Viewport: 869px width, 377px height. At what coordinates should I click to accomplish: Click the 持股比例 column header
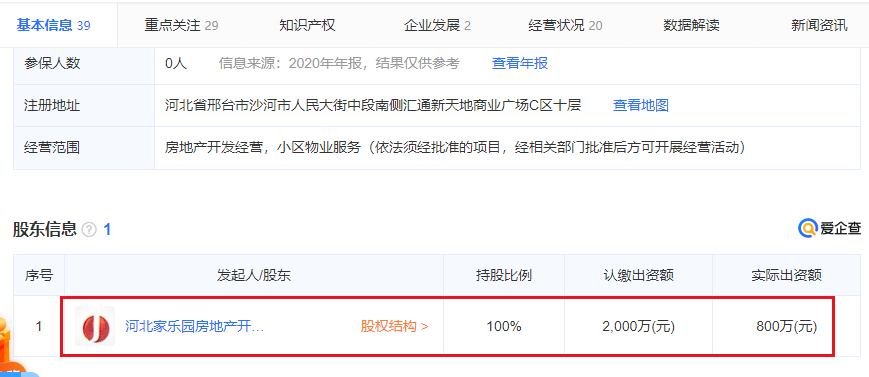pyautogui.click(x=504, y=276)
